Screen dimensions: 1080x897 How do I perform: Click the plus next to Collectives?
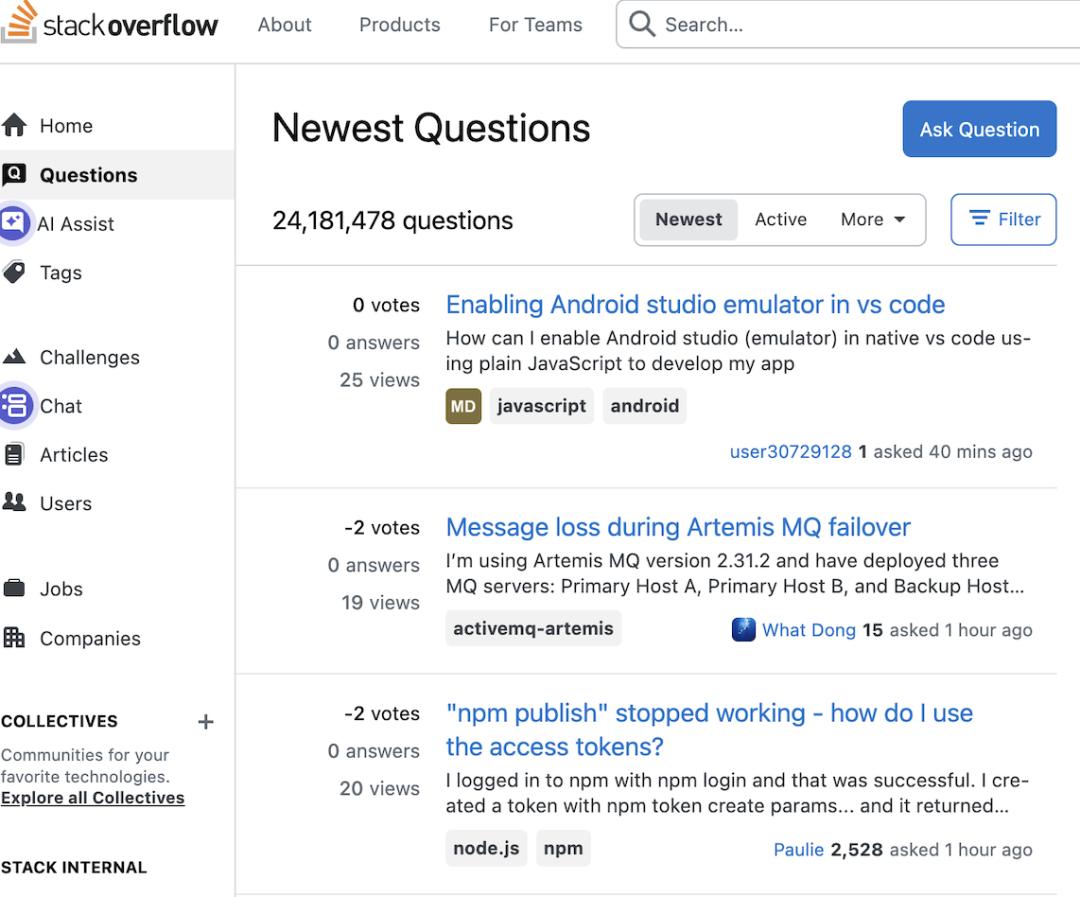point(205,721)
